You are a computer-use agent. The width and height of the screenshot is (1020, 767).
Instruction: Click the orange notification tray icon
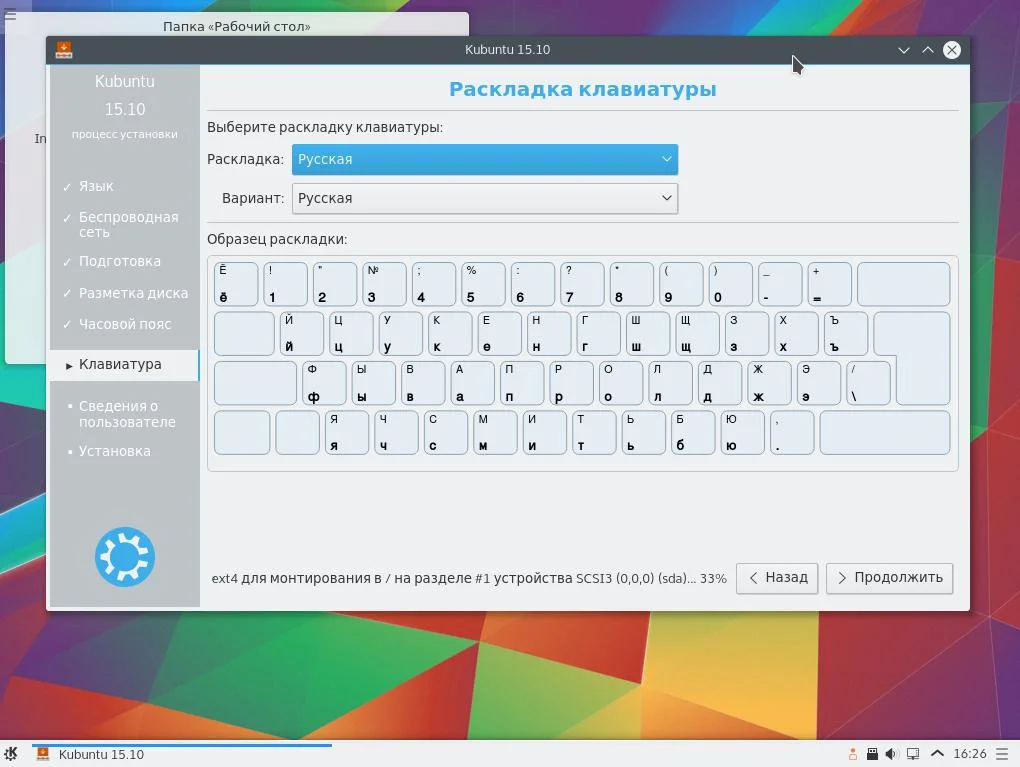(852, 754)
